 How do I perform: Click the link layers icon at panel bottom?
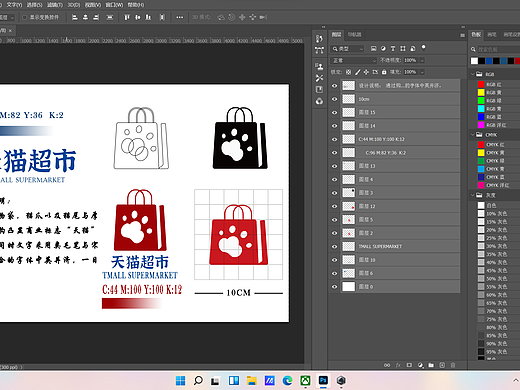click(x=387, y=365)
